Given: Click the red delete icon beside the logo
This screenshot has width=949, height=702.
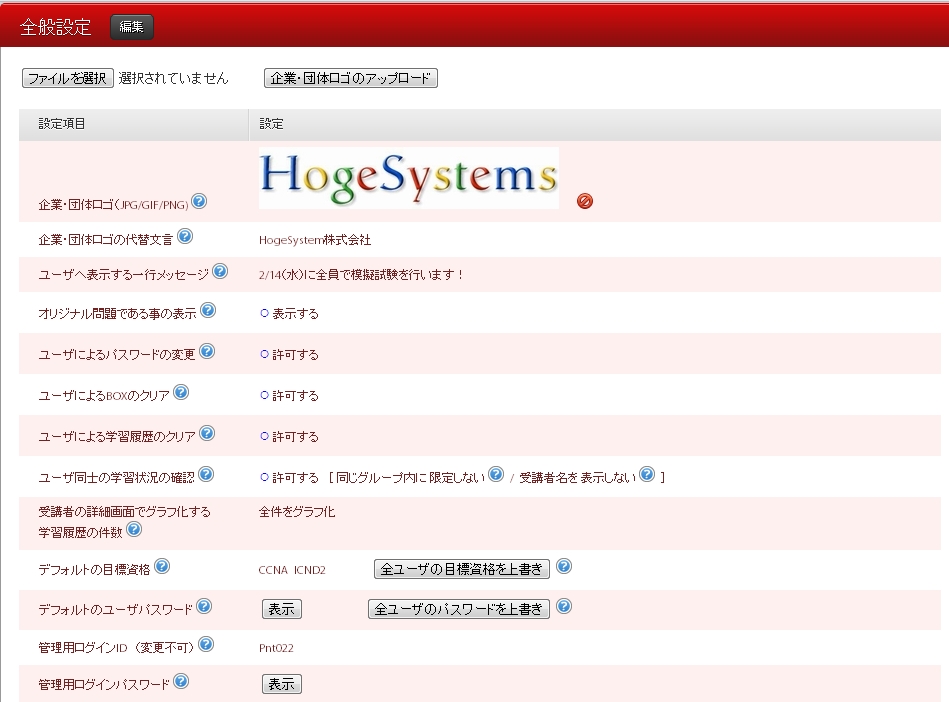Looking at the screenshot, I should coord(585,201).
